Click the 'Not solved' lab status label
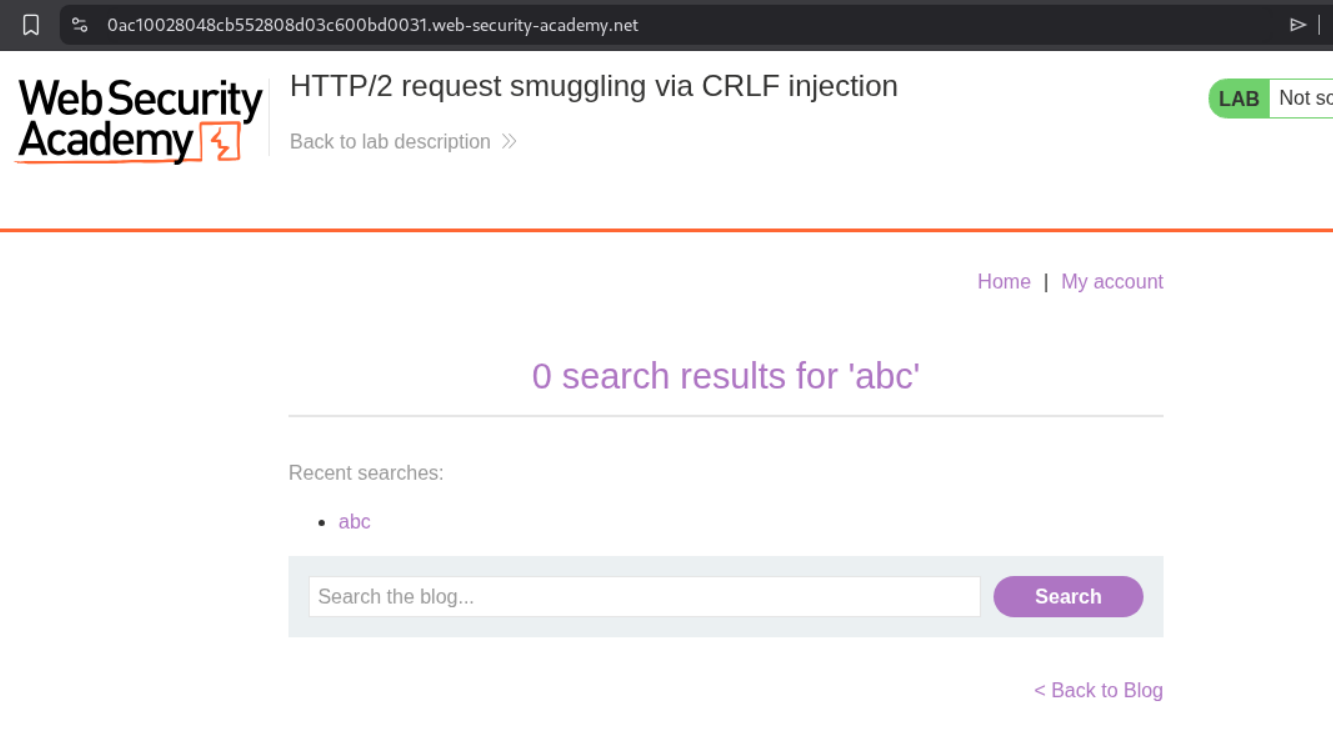Screen dimensions: 1333x749 (x=1304, y=98)
